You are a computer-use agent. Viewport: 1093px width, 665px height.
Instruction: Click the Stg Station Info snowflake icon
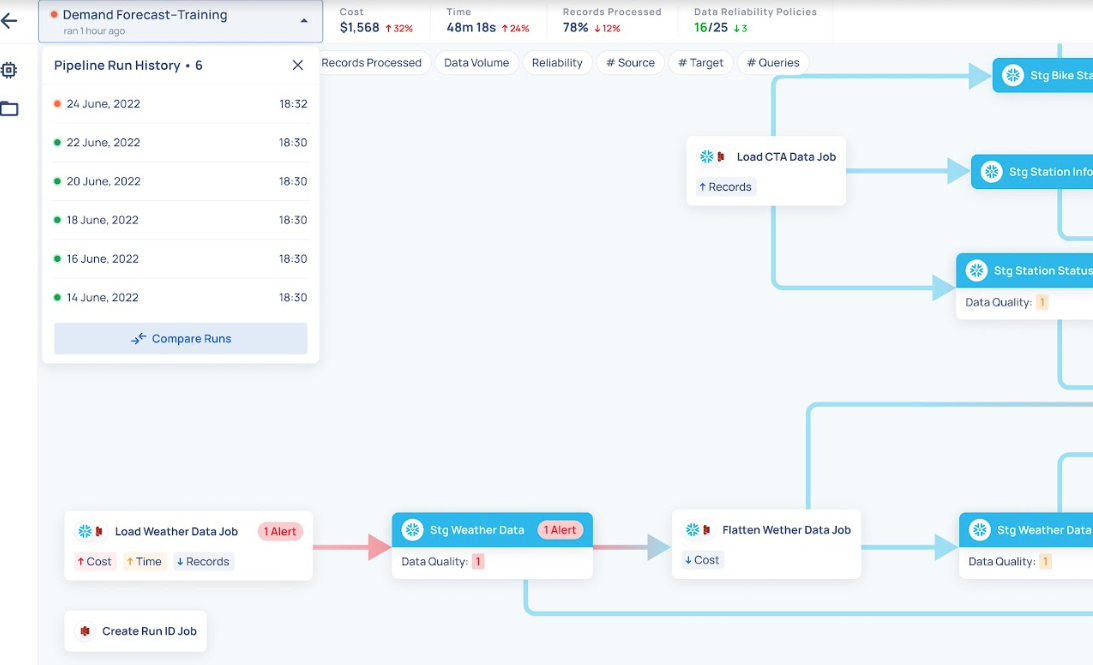tap(991, 171)
